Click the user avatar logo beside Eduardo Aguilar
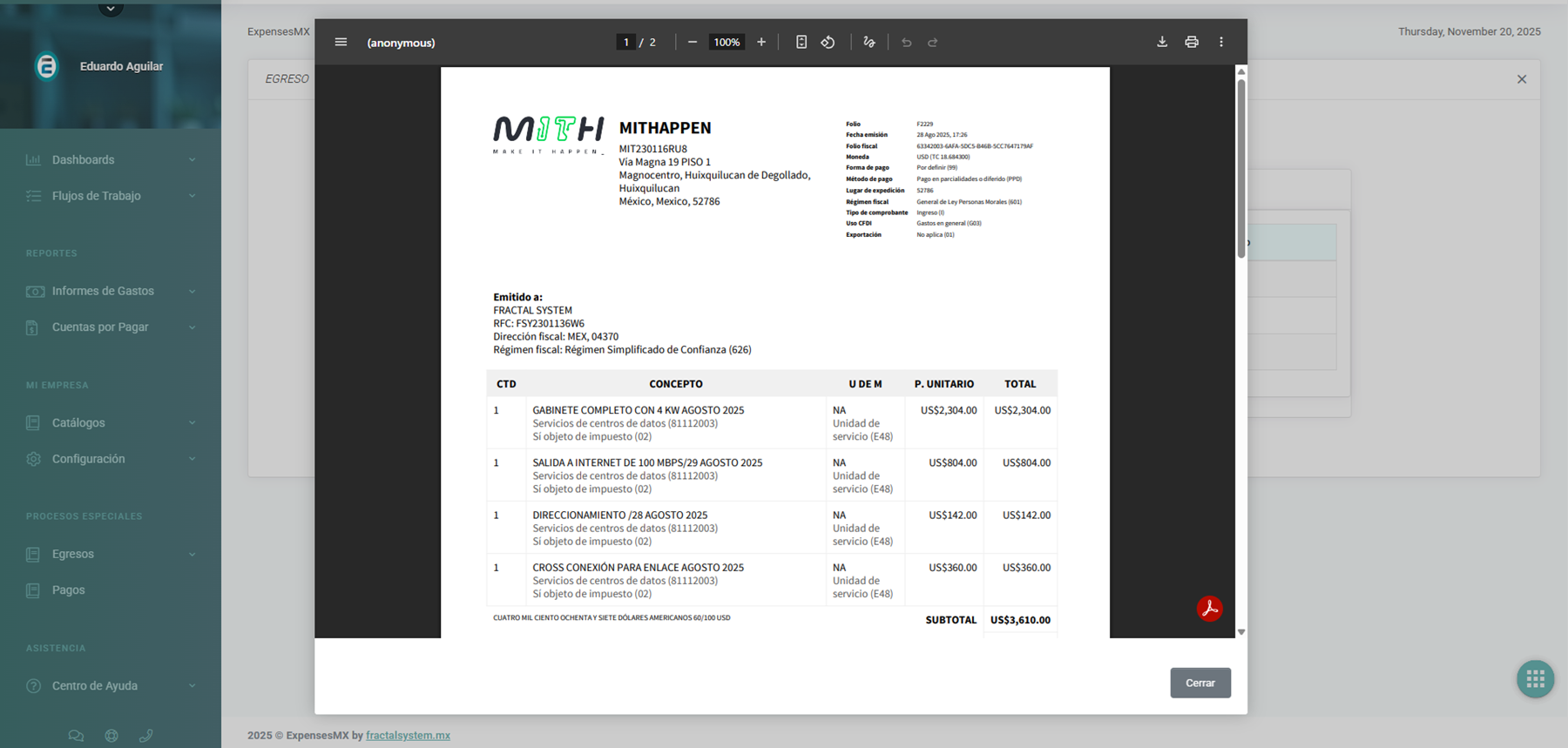This screenshot has width=1568, height=748. (x=47, y=66)
